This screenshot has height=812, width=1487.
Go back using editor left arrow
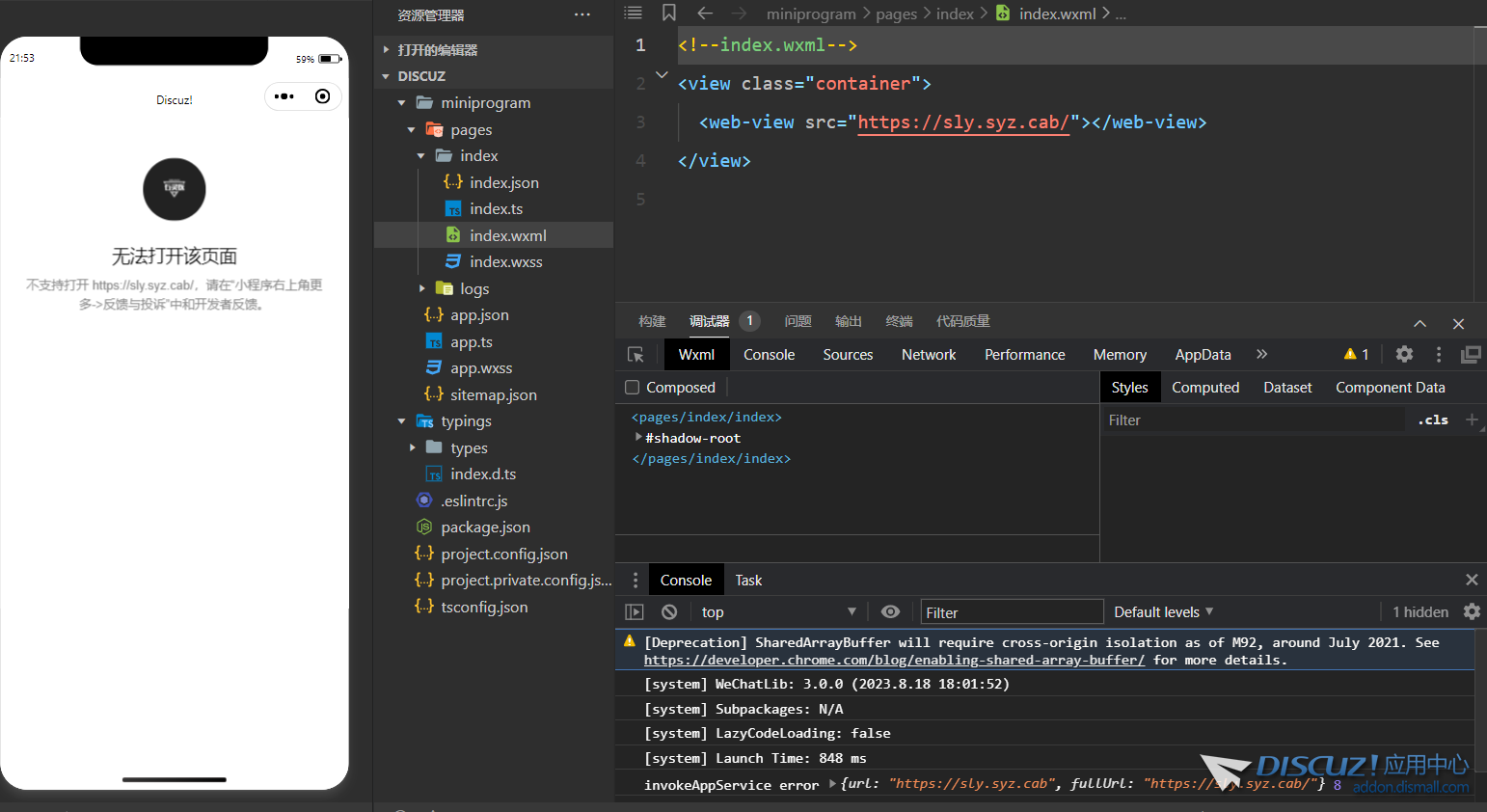pyautogui.click(x=705, y=14)
